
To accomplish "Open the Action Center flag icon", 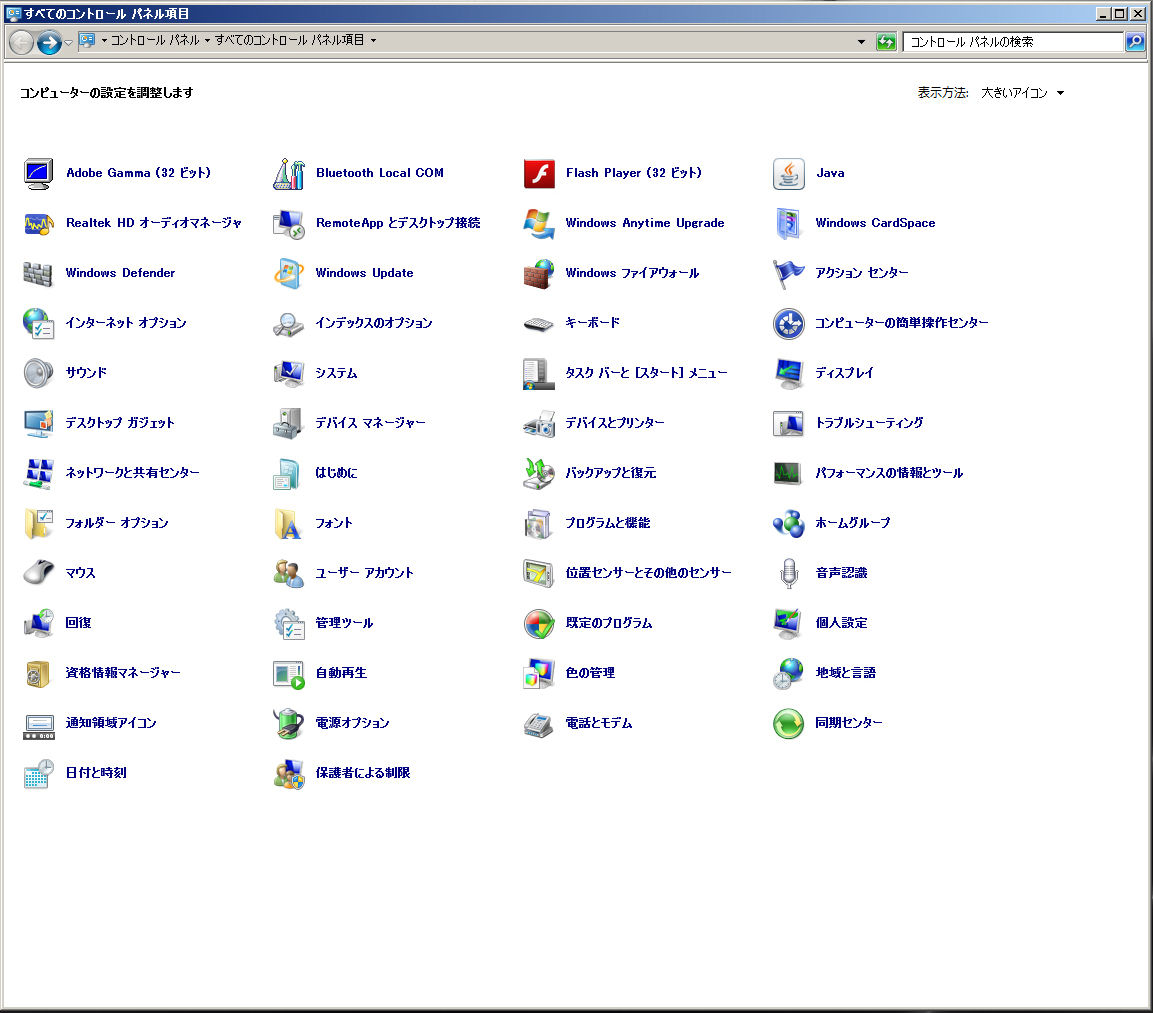I will (x=788, y=273).
